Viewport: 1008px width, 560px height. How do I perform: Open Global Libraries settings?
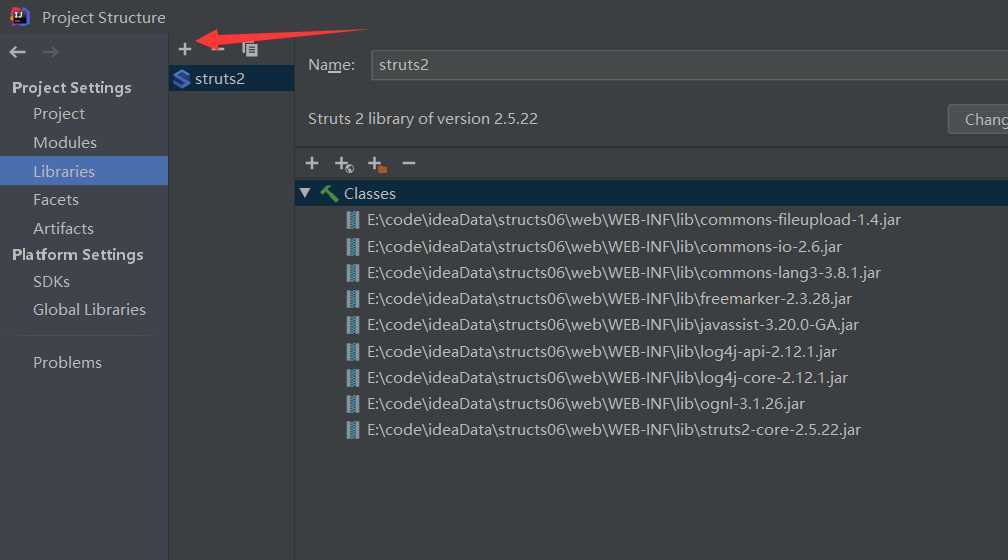click(x=89, y=310)
